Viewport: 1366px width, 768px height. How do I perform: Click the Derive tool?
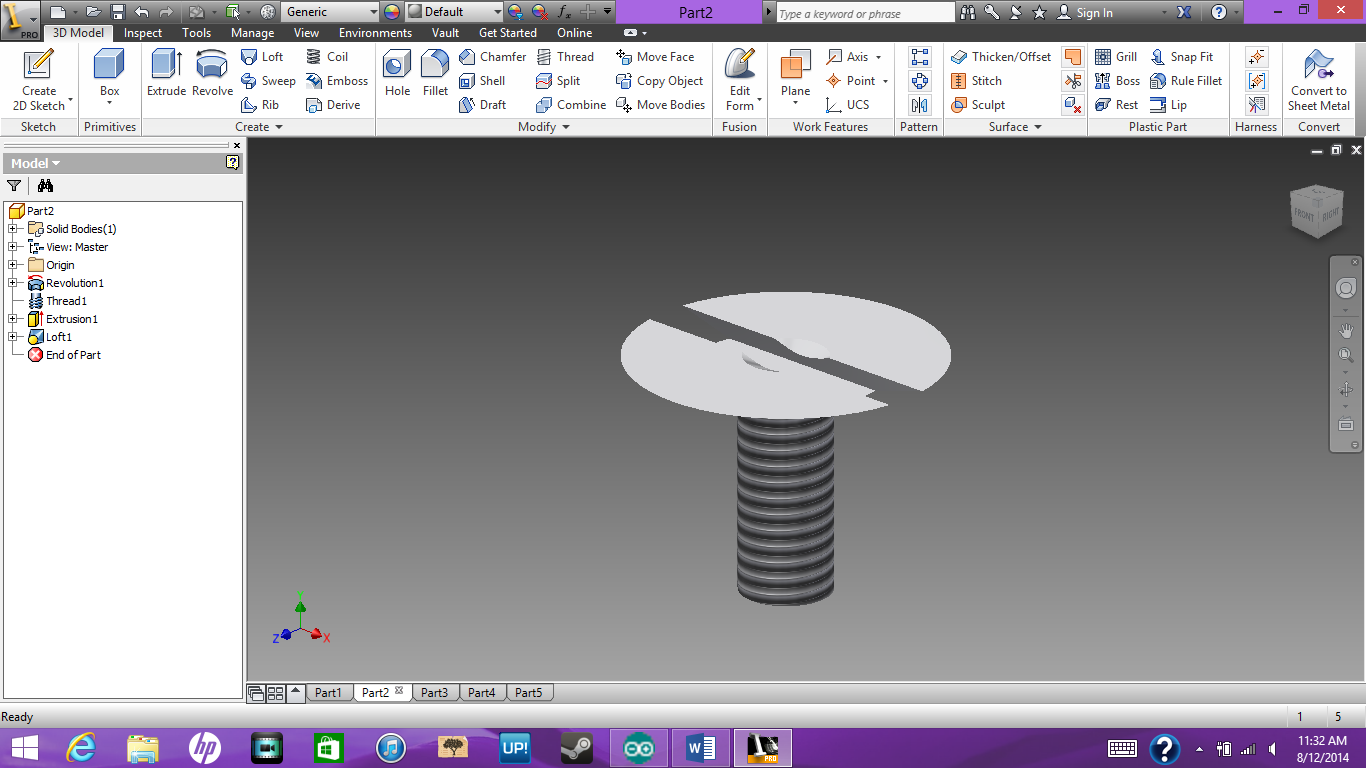333,105
